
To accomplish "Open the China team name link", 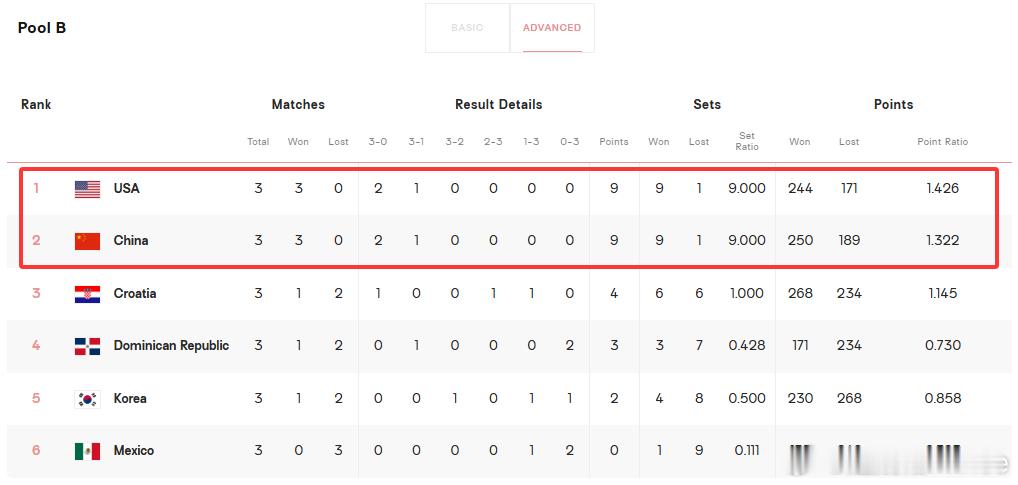I will coord(130,240).
